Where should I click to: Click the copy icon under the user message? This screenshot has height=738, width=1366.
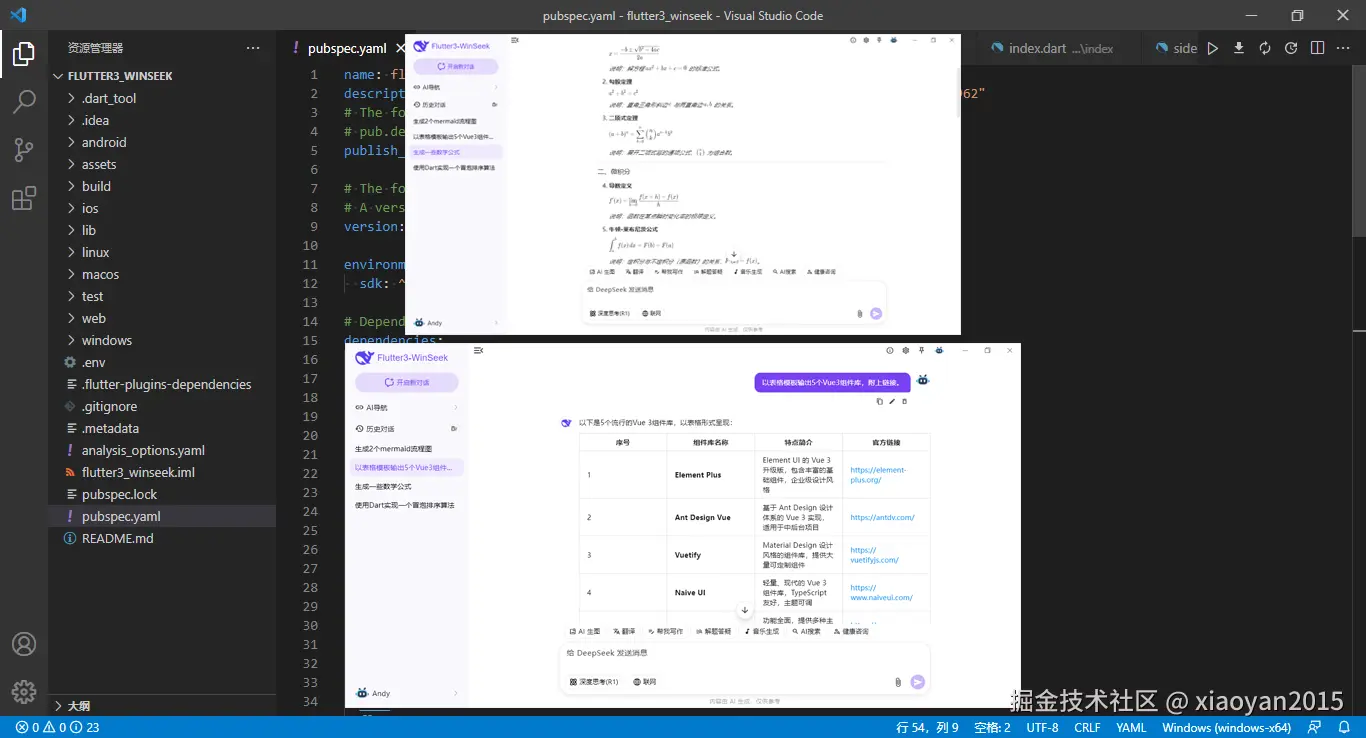(879, 401)
